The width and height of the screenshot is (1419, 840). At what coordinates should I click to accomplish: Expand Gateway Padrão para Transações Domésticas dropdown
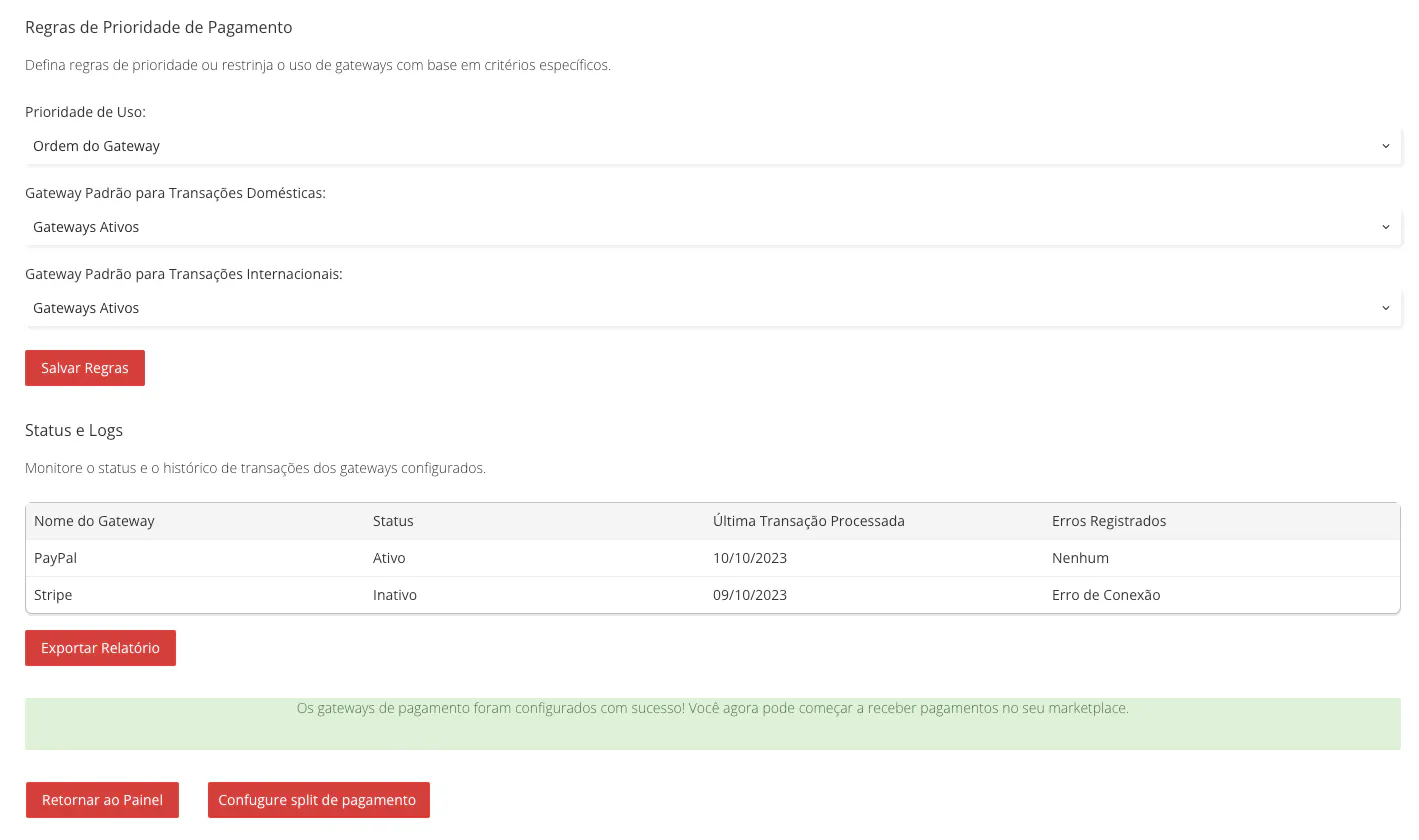[712, 227]
